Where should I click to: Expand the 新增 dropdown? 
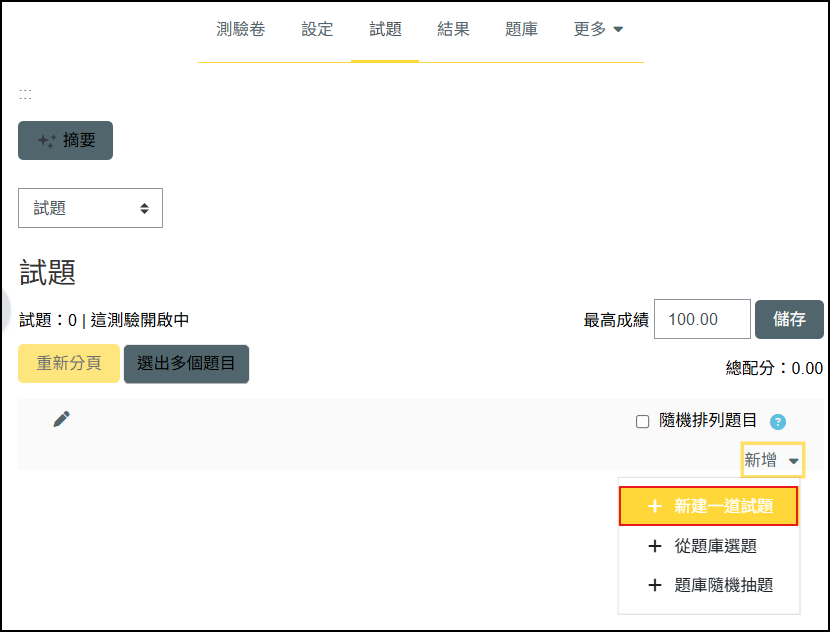772,459
